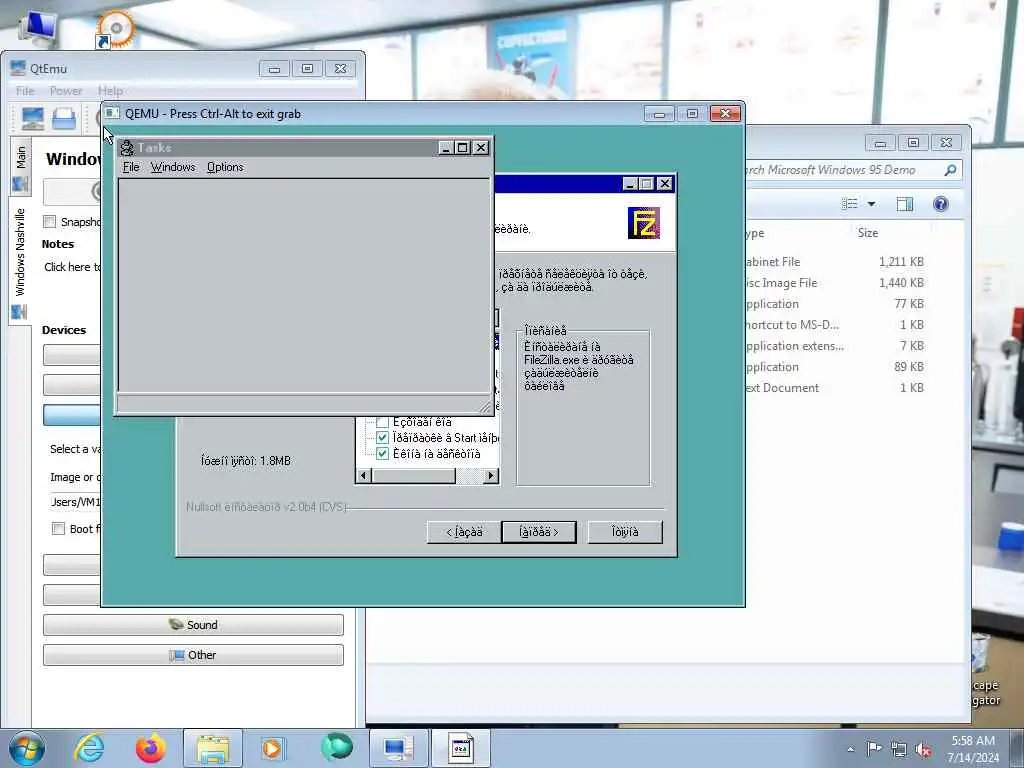Click the Tasks window system icon
The width and height of the screenshot is (1024, 768).
127,148
